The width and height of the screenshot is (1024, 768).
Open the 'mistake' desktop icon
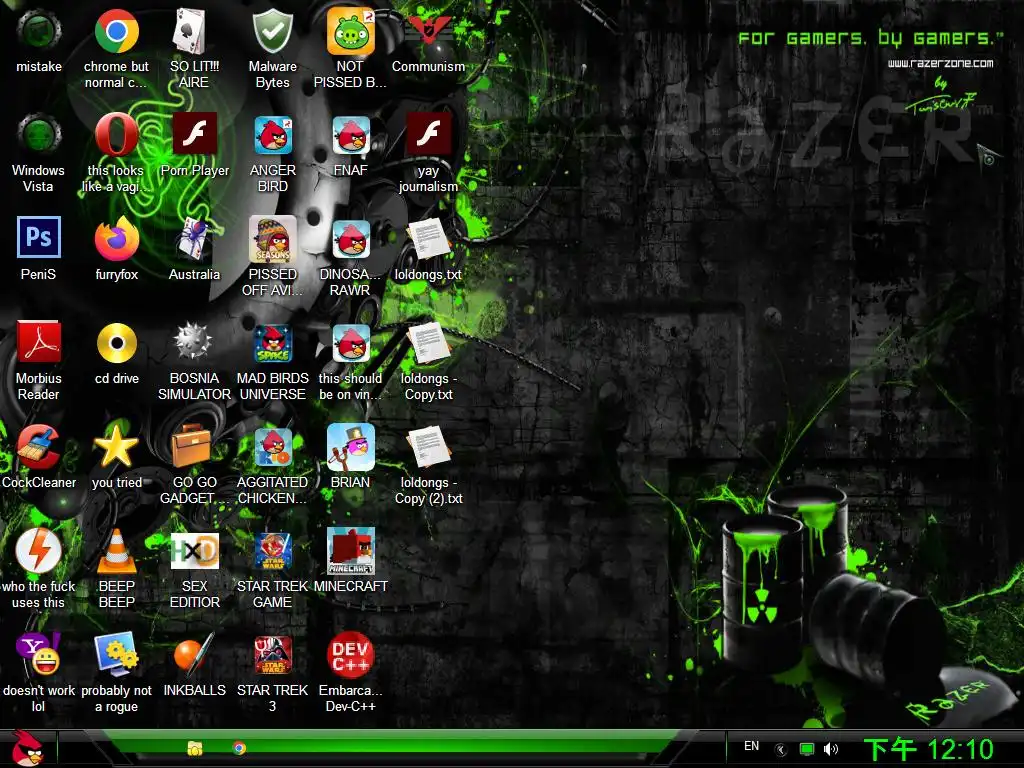coord(39,31)
